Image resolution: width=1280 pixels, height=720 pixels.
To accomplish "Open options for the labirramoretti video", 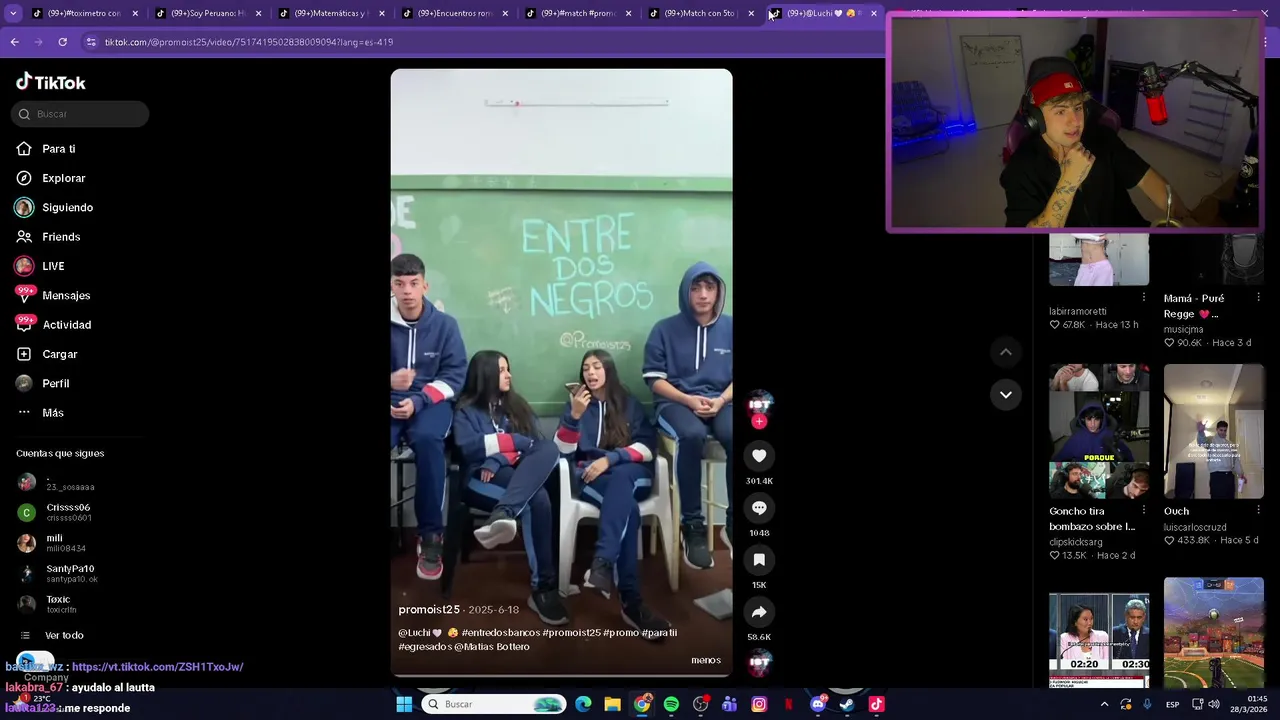I will 1144,297.
